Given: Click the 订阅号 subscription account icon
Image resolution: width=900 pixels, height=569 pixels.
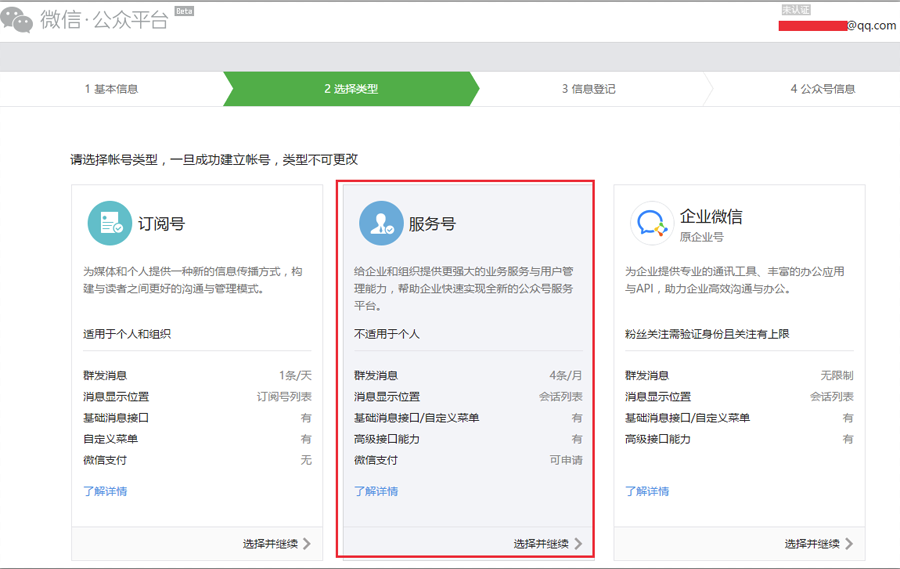Looking at the screenshot, I should point(109,223).
